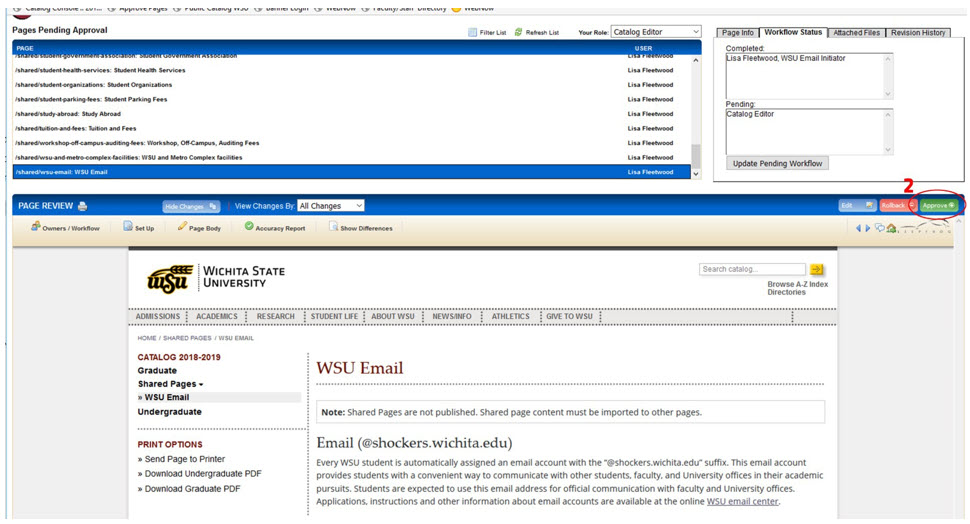970x524 pixels.
Task: Click Catalog Editor in Pending box
Action: pos(750,114)
